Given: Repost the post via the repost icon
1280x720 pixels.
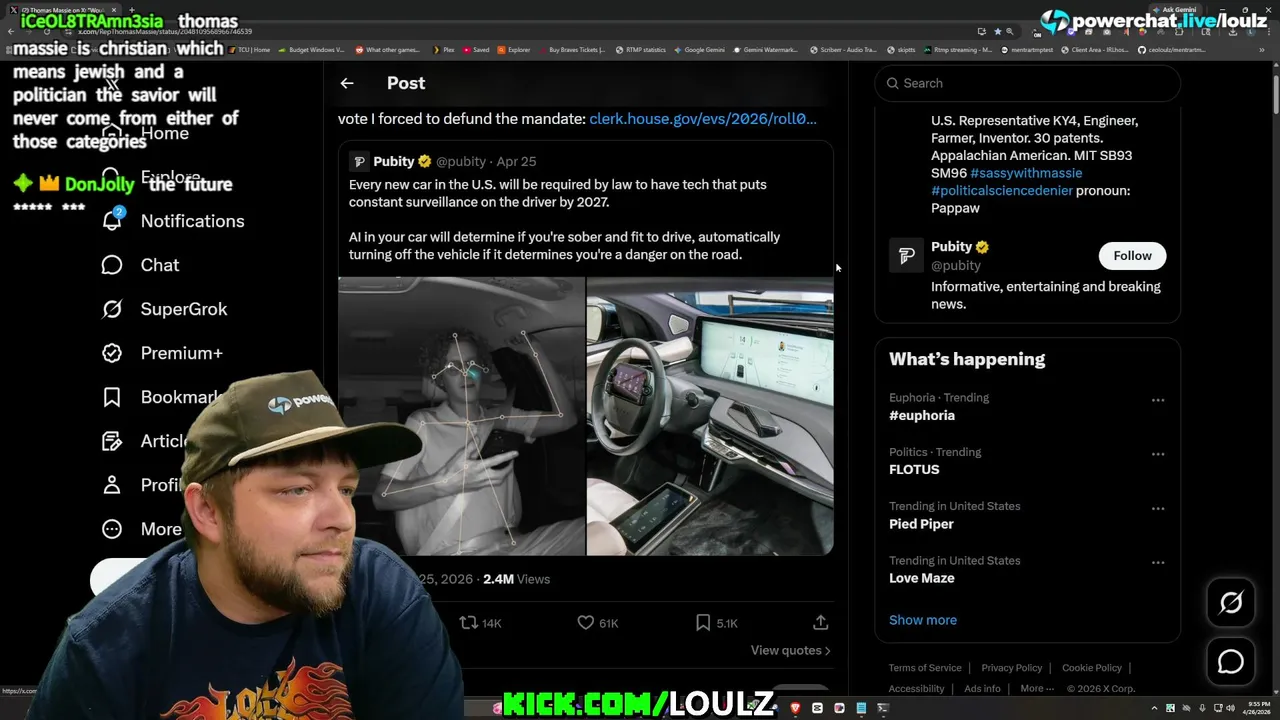Looking at the screenshot, I should pos(468,622).
